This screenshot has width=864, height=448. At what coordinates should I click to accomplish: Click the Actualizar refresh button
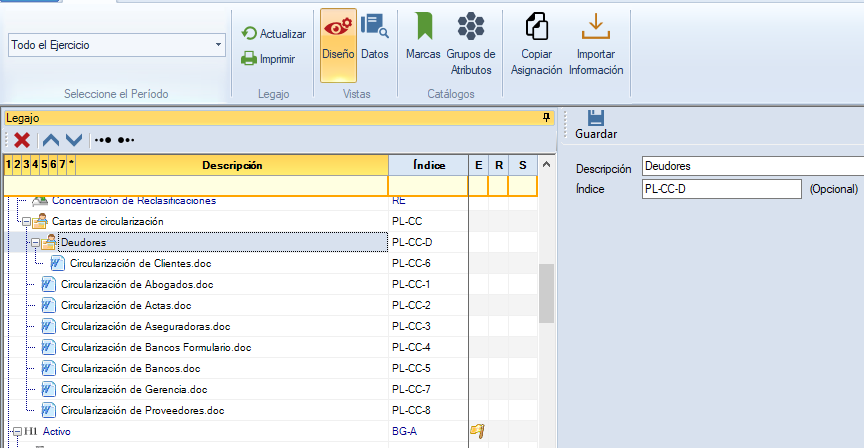(x=273, y=34)
